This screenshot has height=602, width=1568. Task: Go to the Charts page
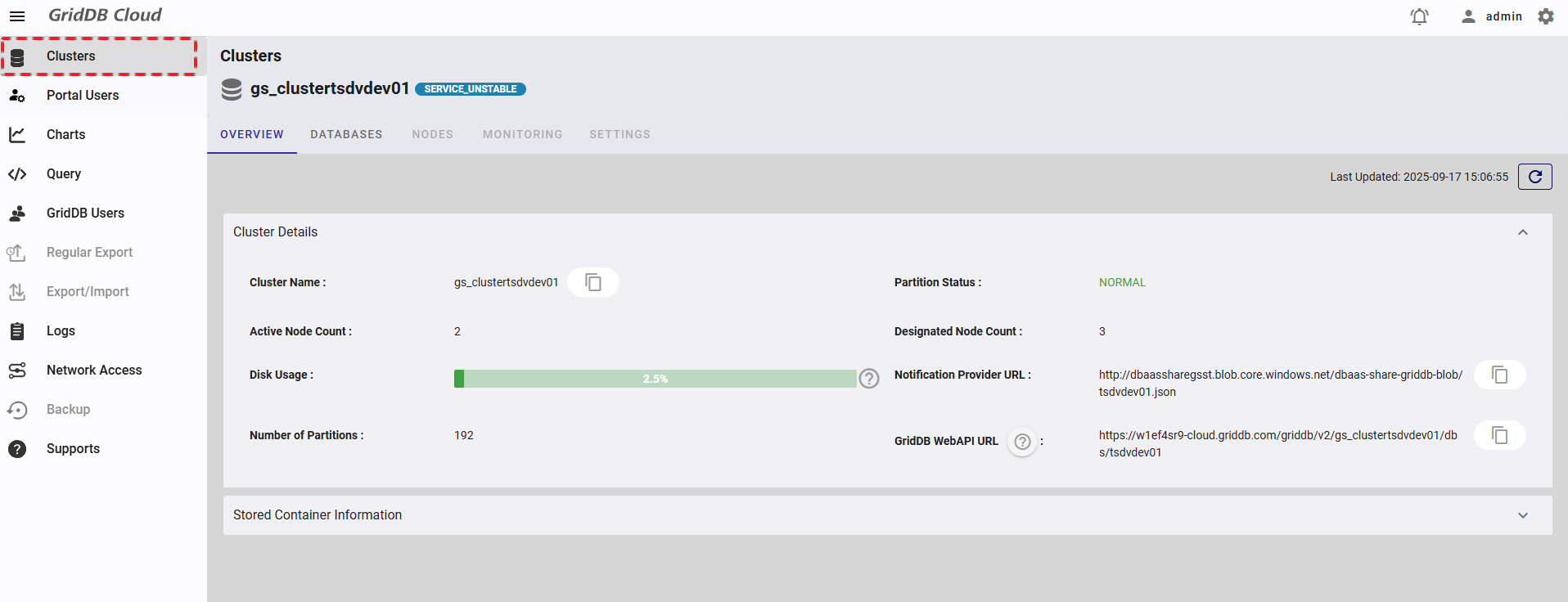tap(65, 134)
